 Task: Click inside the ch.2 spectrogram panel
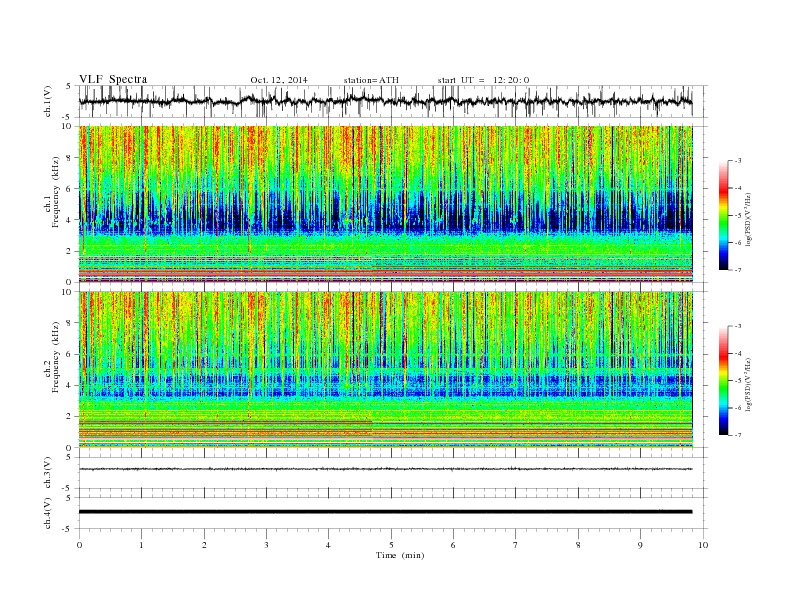point(385,369)
